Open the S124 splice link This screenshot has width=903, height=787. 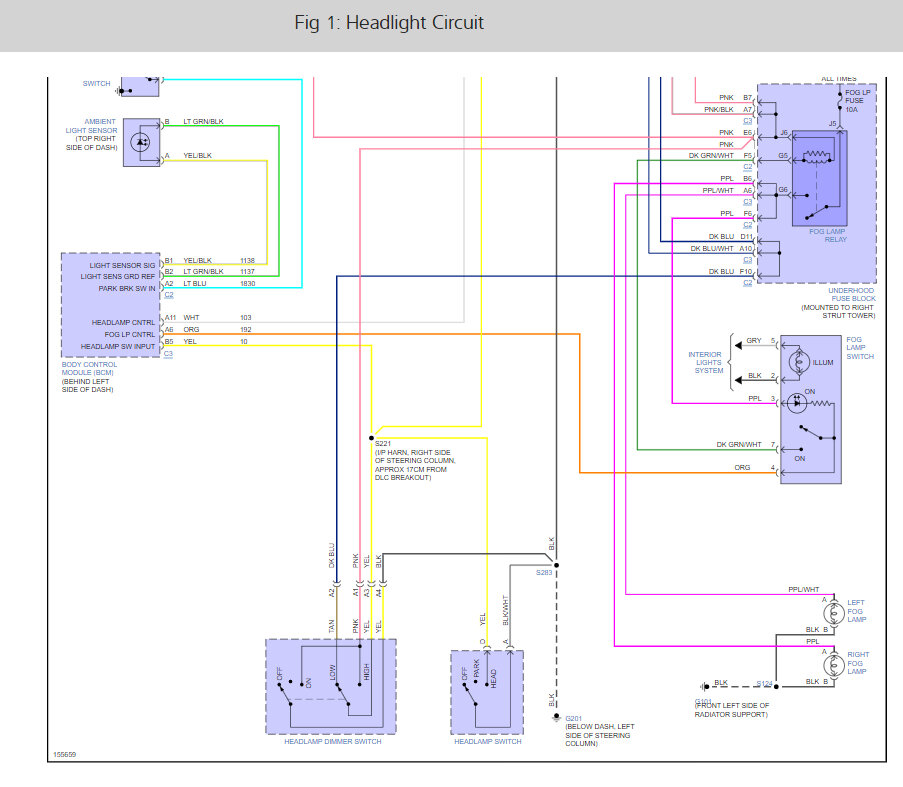764,683
